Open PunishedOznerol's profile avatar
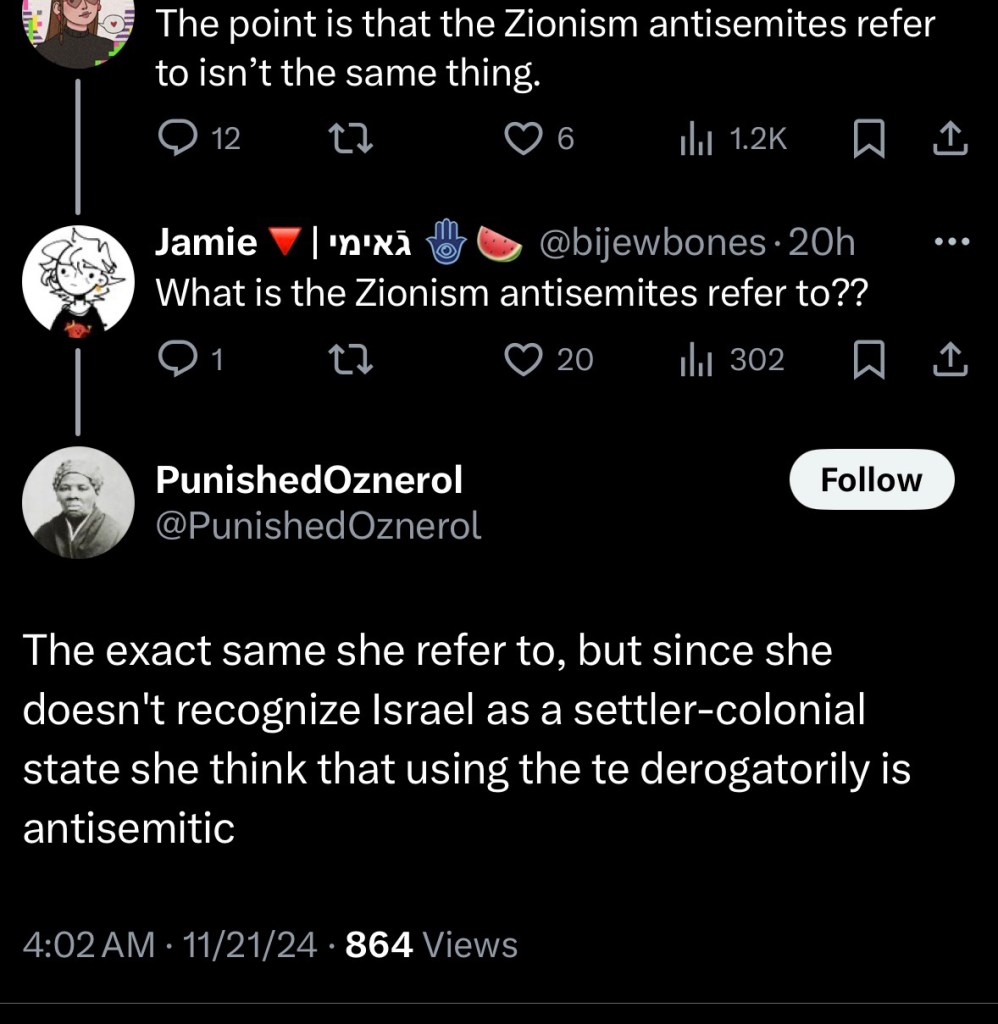The height and width of the screenshot is (1024, 998). tap(77, 502)
